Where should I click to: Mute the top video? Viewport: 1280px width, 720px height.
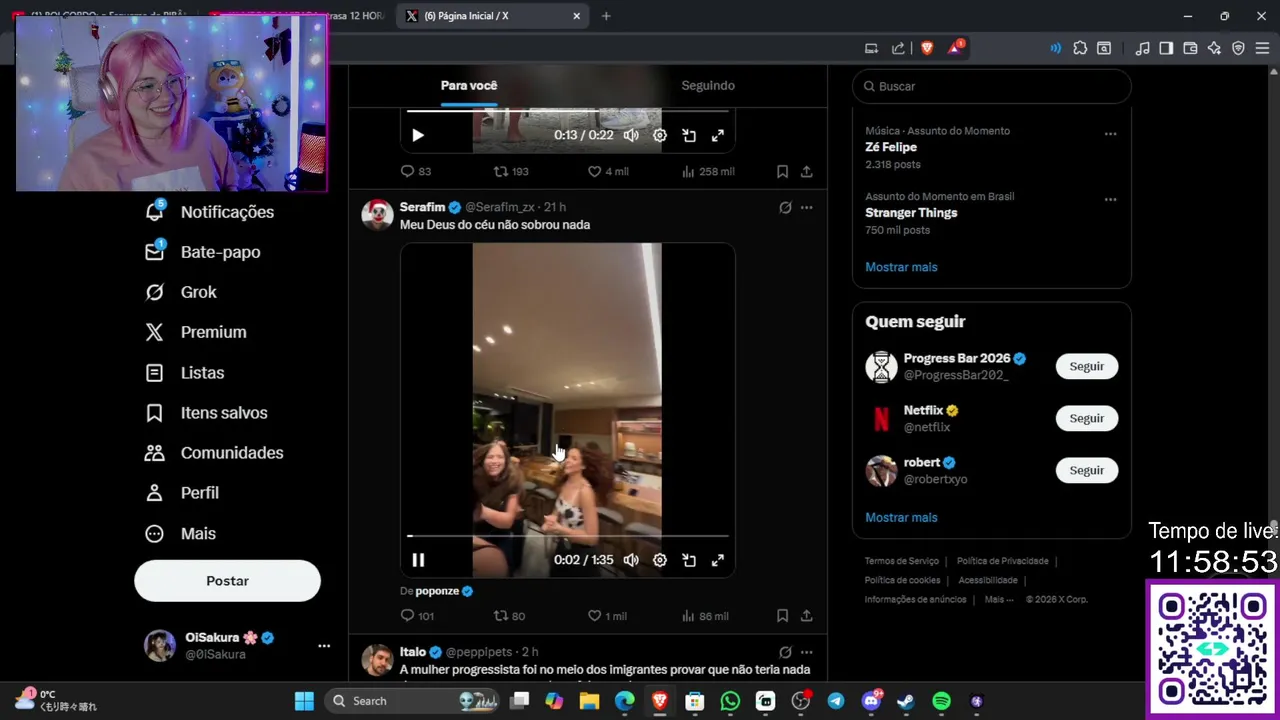(631, 136)
